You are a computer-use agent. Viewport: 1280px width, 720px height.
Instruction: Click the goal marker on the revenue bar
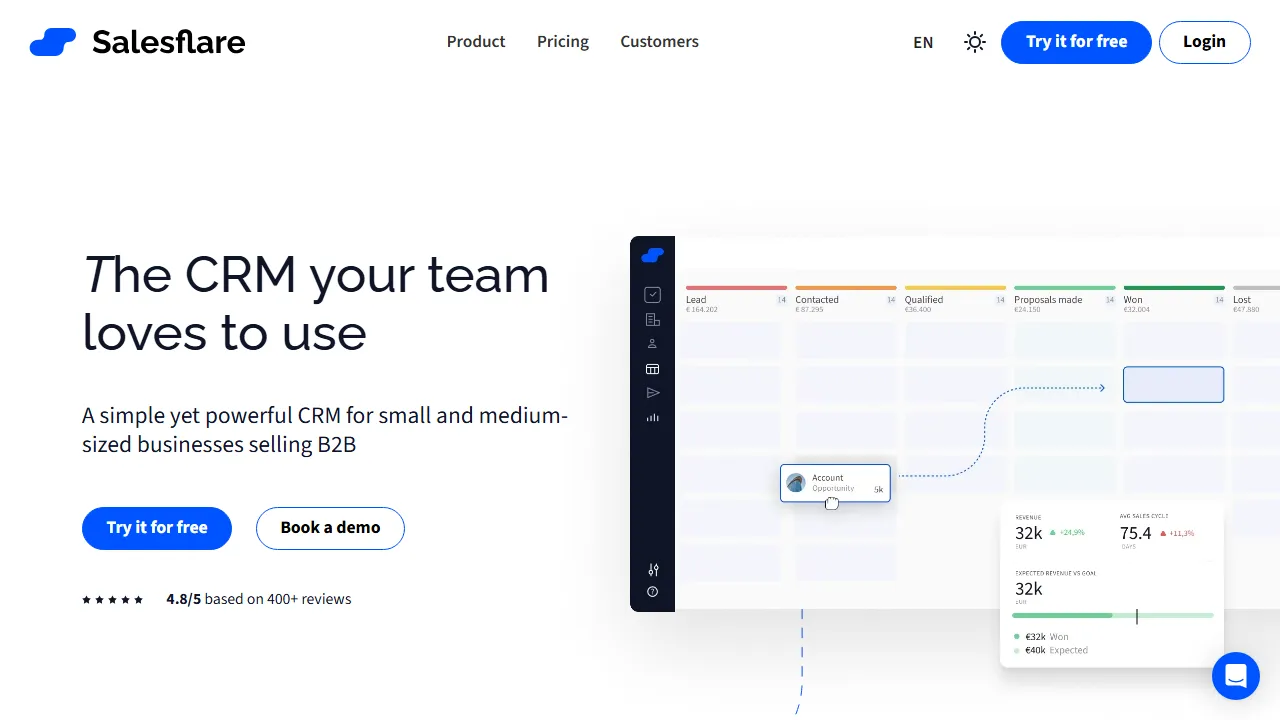(1137, 616)
